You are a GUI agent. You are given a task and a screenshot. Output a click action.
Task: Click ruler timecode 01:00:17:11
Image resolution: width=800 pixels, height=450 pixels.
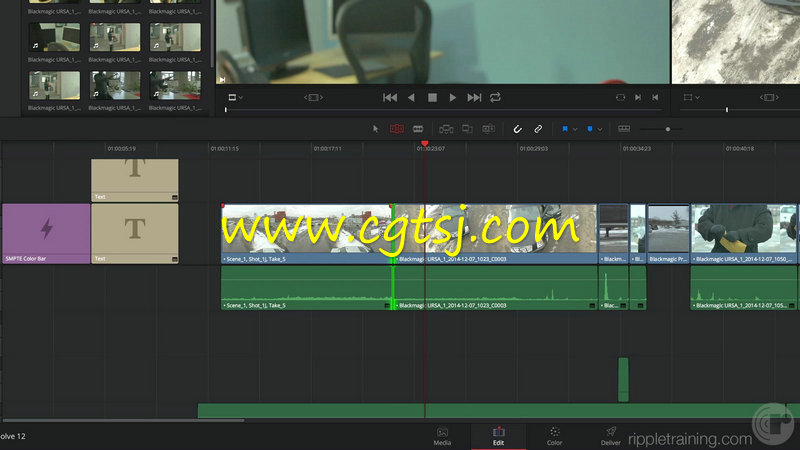point(328,148)
